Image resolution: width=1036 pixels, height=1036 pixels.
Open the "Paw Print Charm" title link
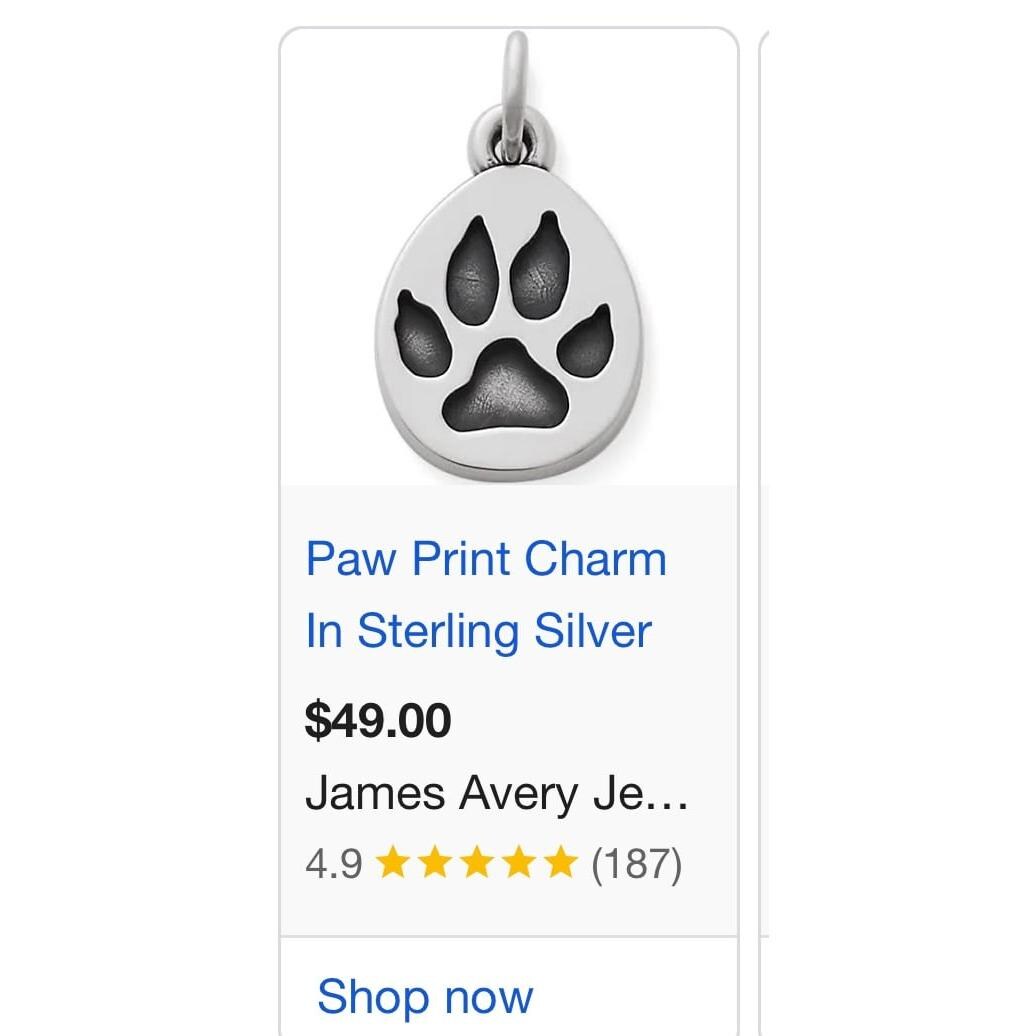tap(486, 558)
